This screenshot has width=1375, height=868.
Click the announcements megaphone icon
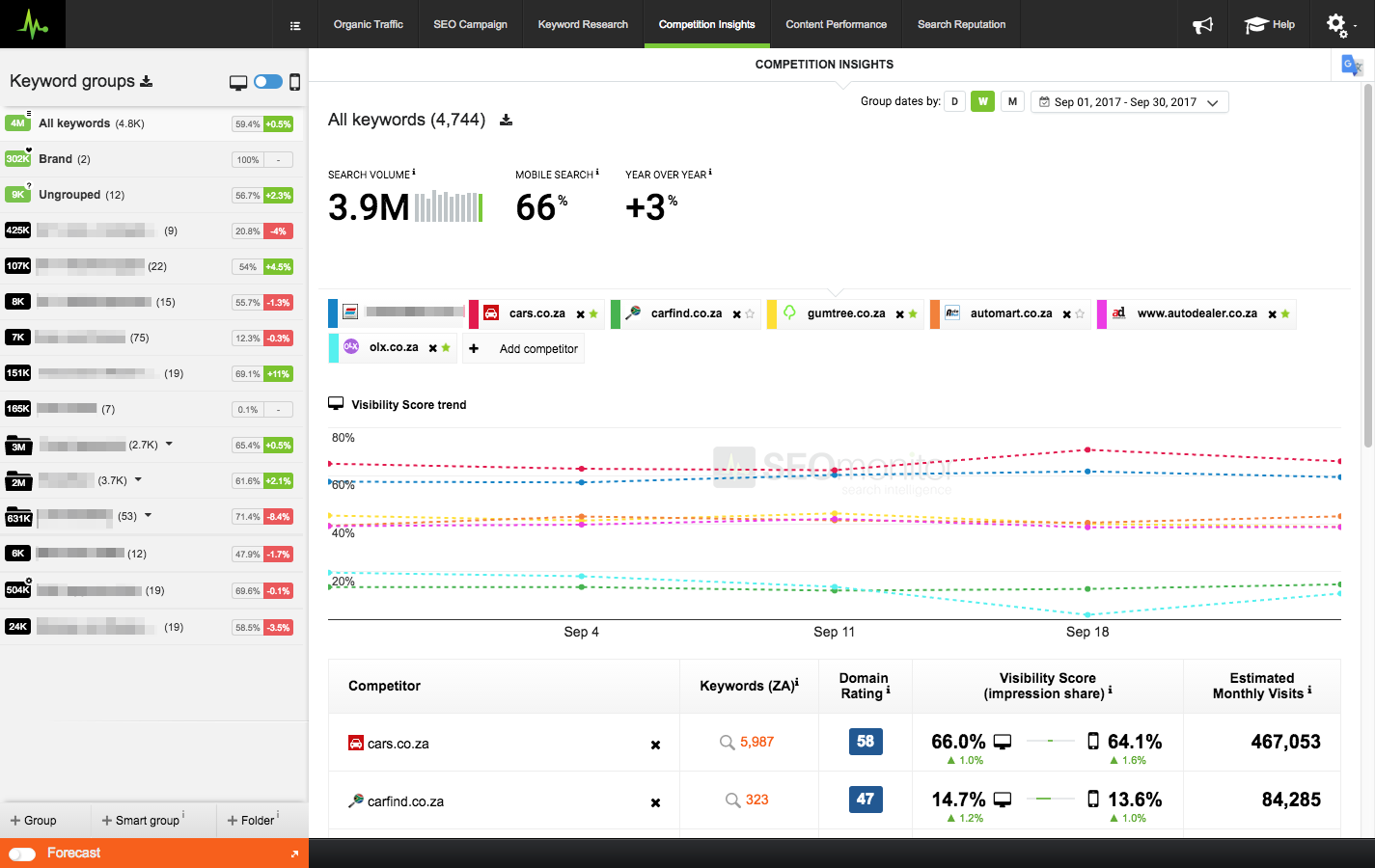point(1202,25)
